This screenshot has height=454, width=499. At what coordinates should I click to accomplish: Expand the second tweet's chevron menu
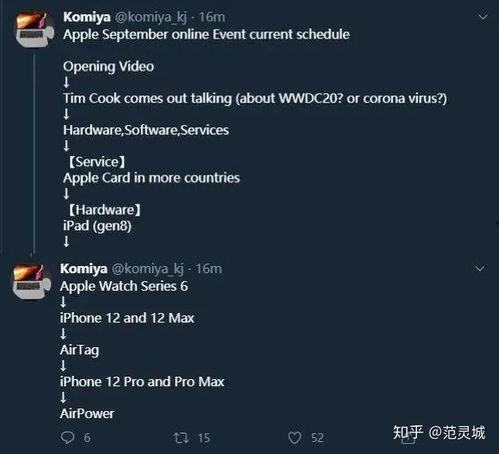click(479, 268)
